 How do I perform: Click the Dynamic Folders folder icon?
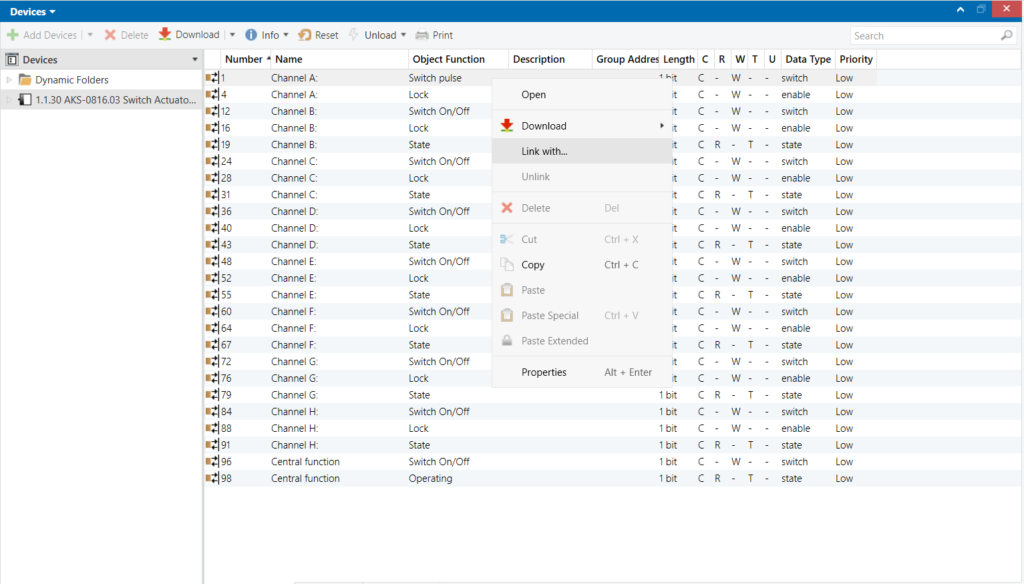(x=25, y=80)
